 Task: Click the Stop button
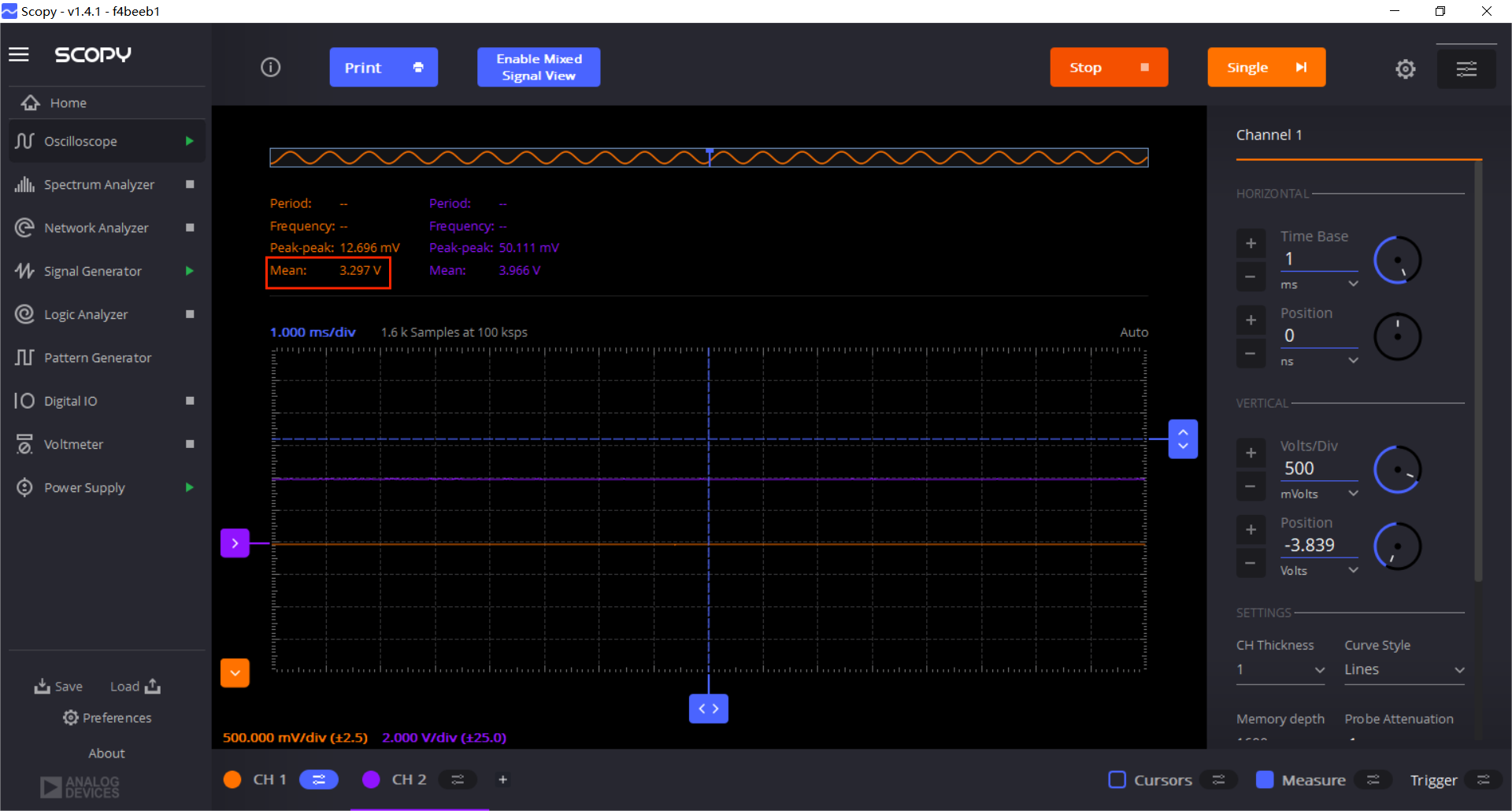pyautogui.click(x=1109, y=68)
